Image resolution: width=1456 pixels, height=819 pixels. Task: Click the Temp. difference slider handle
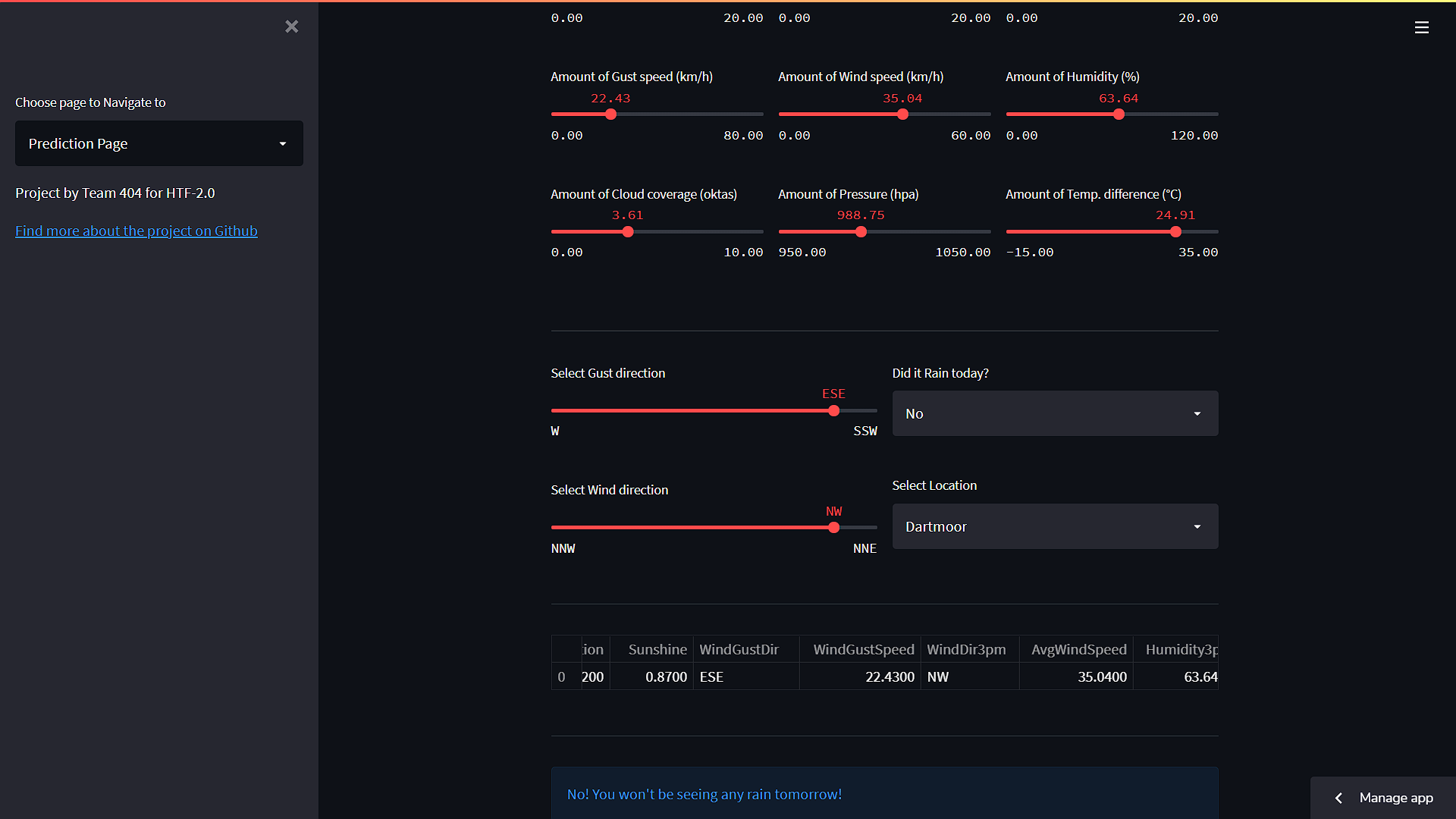pyautogui.click(x=1175, y=232)
